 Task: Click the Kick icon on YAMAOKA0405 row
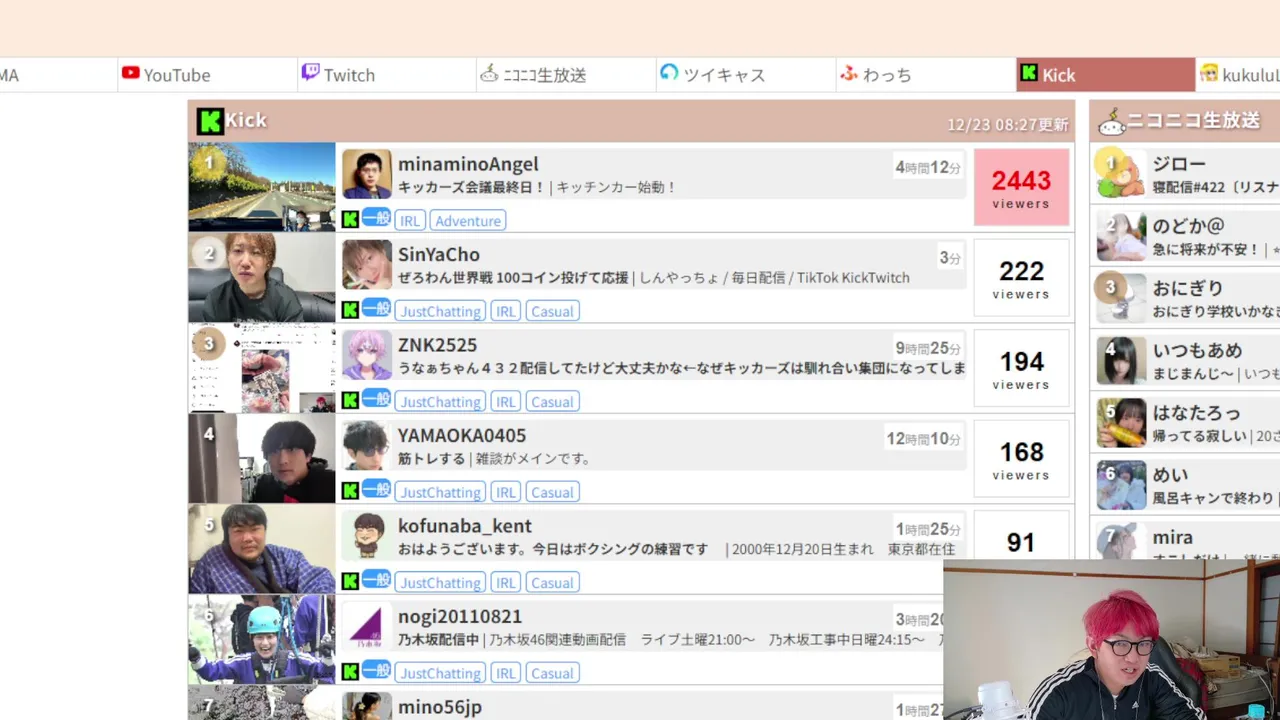[x=350, y=491]
